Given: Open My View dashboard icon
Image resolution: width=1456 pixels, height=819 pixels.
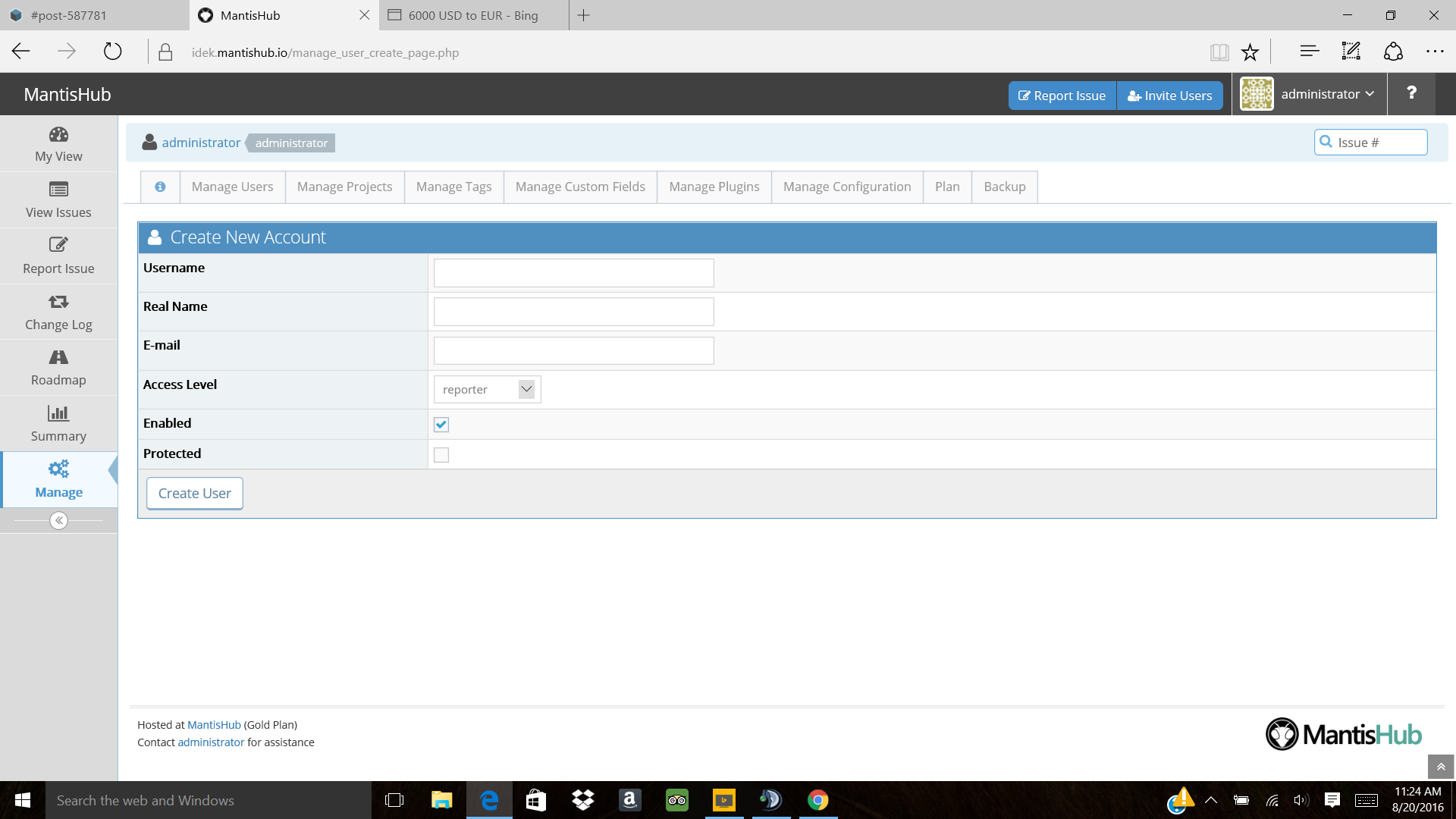Looking at the screenshot, I should tap(58, 135).
